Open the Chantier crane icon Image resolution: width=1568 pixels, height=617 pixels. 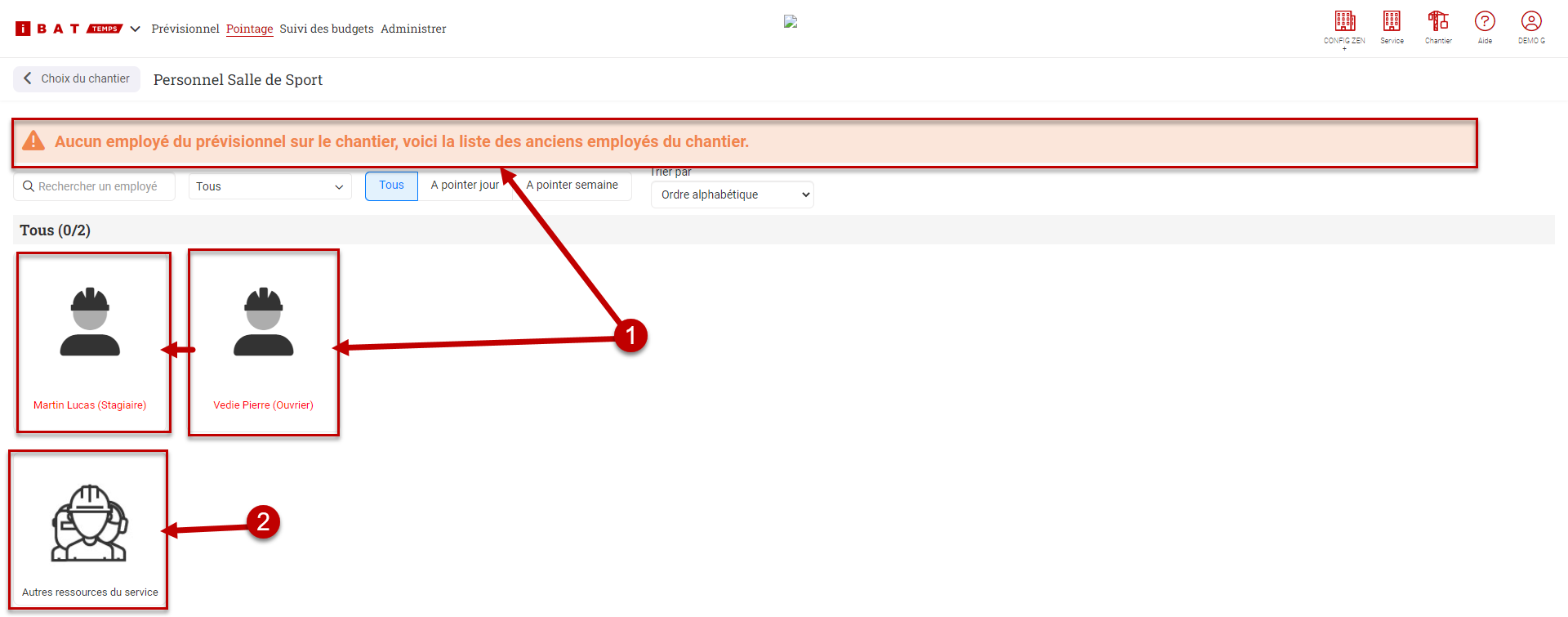click(x=1438, y=21)
